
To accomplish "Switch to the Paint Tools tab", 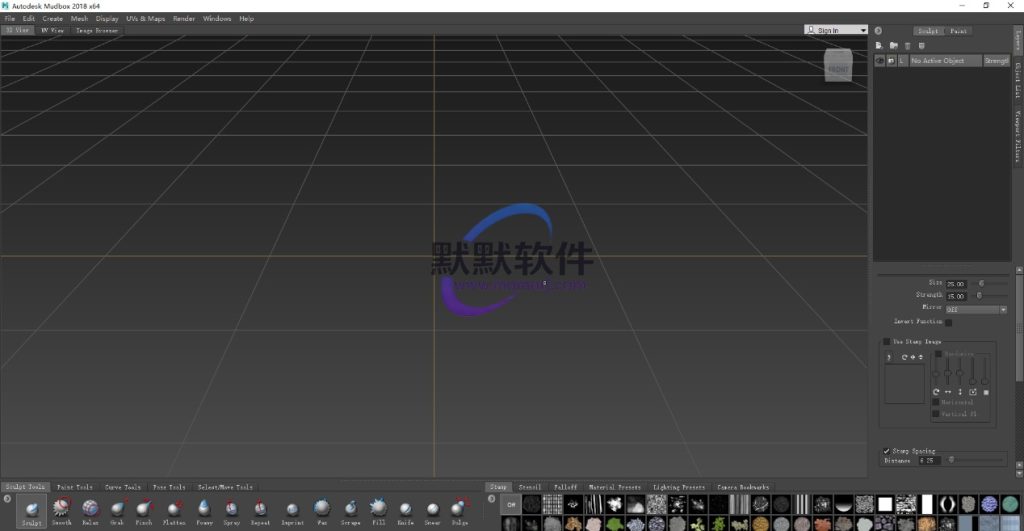I will [x=75, y=487].
